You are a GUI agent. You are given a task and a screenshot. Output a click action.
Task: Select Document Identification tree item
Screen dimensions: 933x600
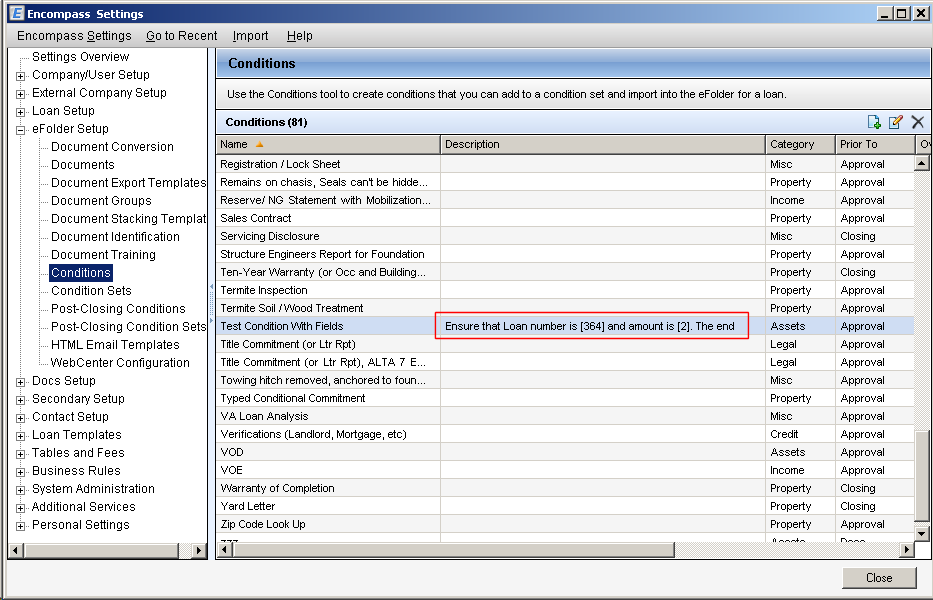pos(115,237)
